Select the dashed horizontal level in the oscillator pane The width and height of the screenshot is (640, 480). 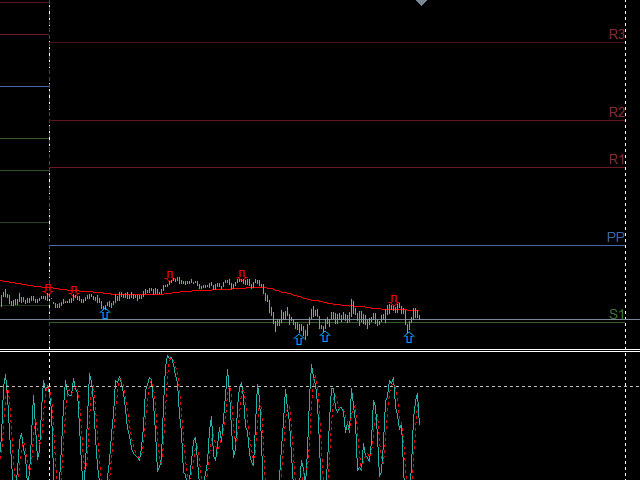pos(320,386)
